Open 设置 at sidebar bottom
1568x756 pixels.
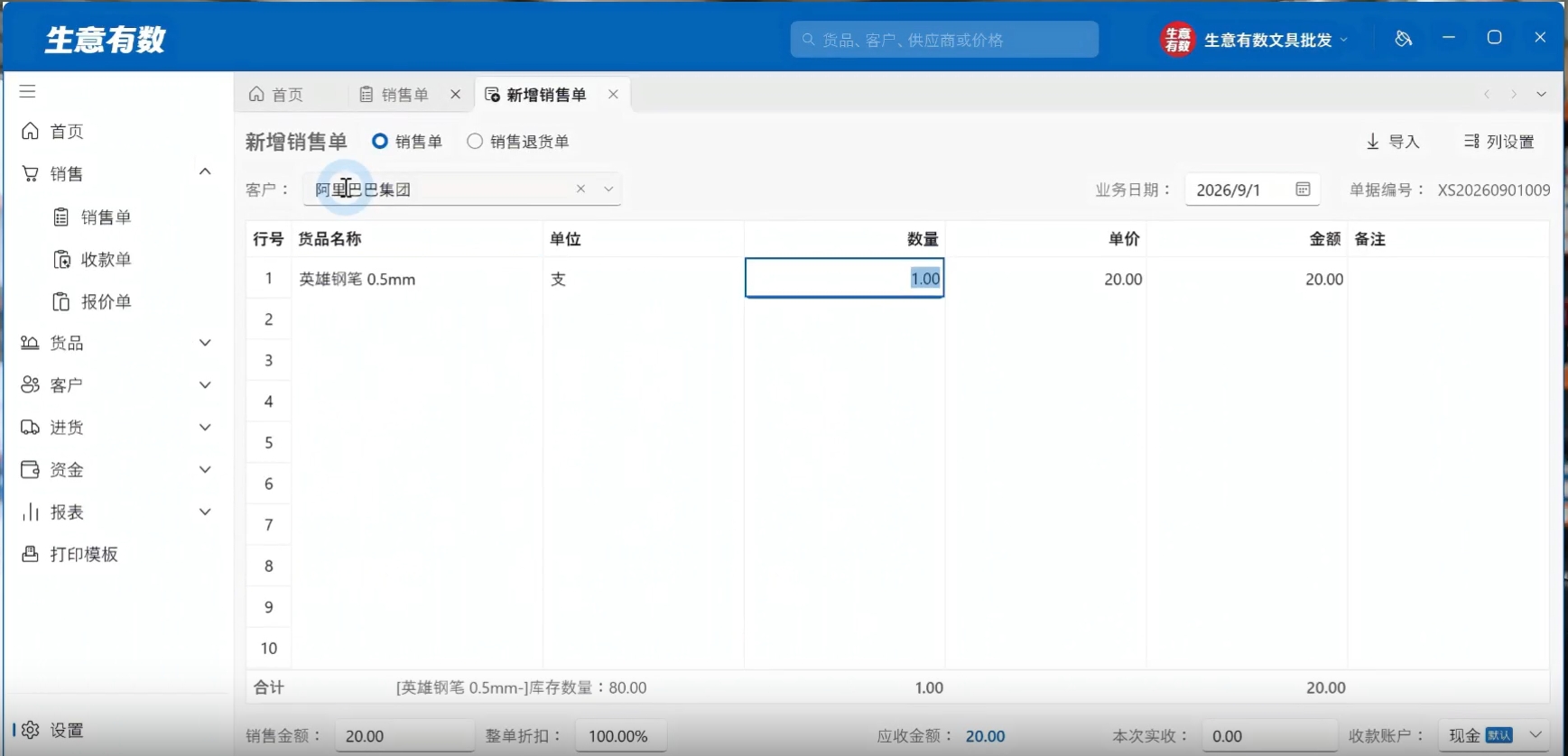tap(54, 730)
